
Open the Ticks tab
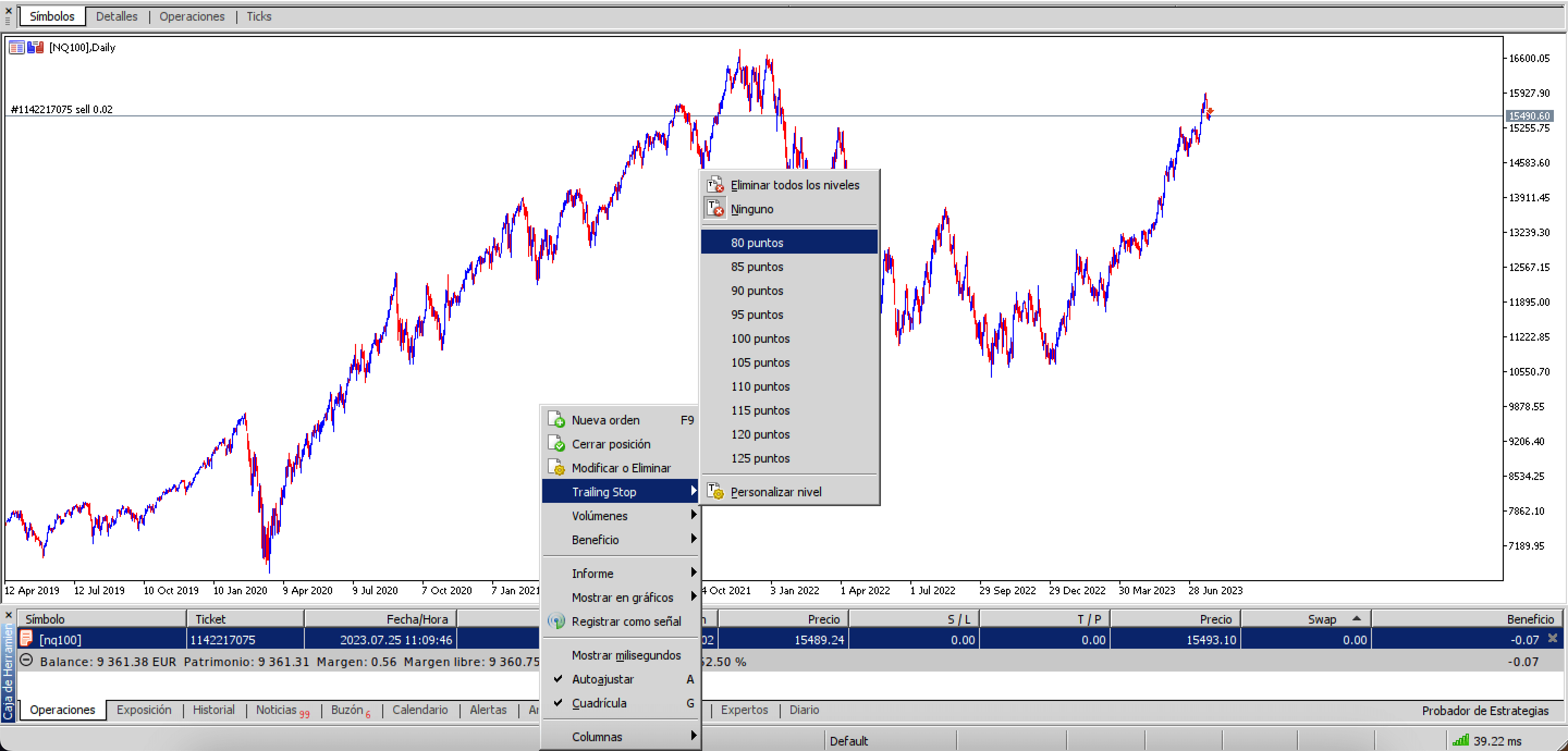pos(259,16)
